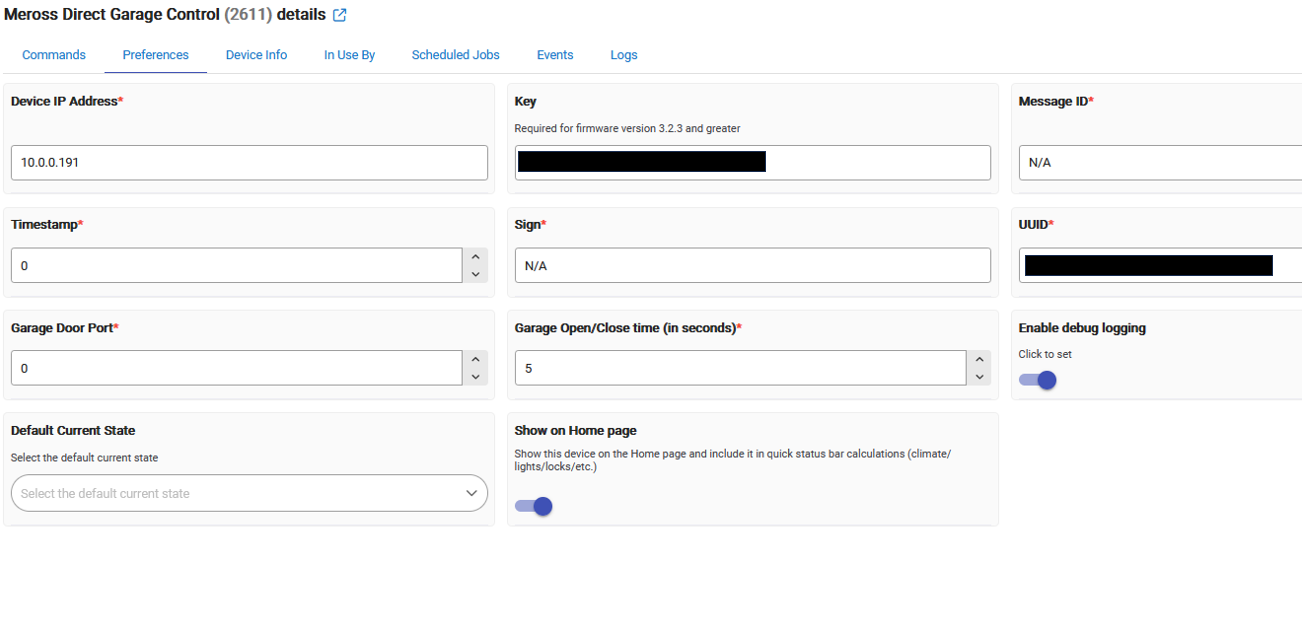
Task: Decrease the Timestamp value with down arrow
Action: 476,275
